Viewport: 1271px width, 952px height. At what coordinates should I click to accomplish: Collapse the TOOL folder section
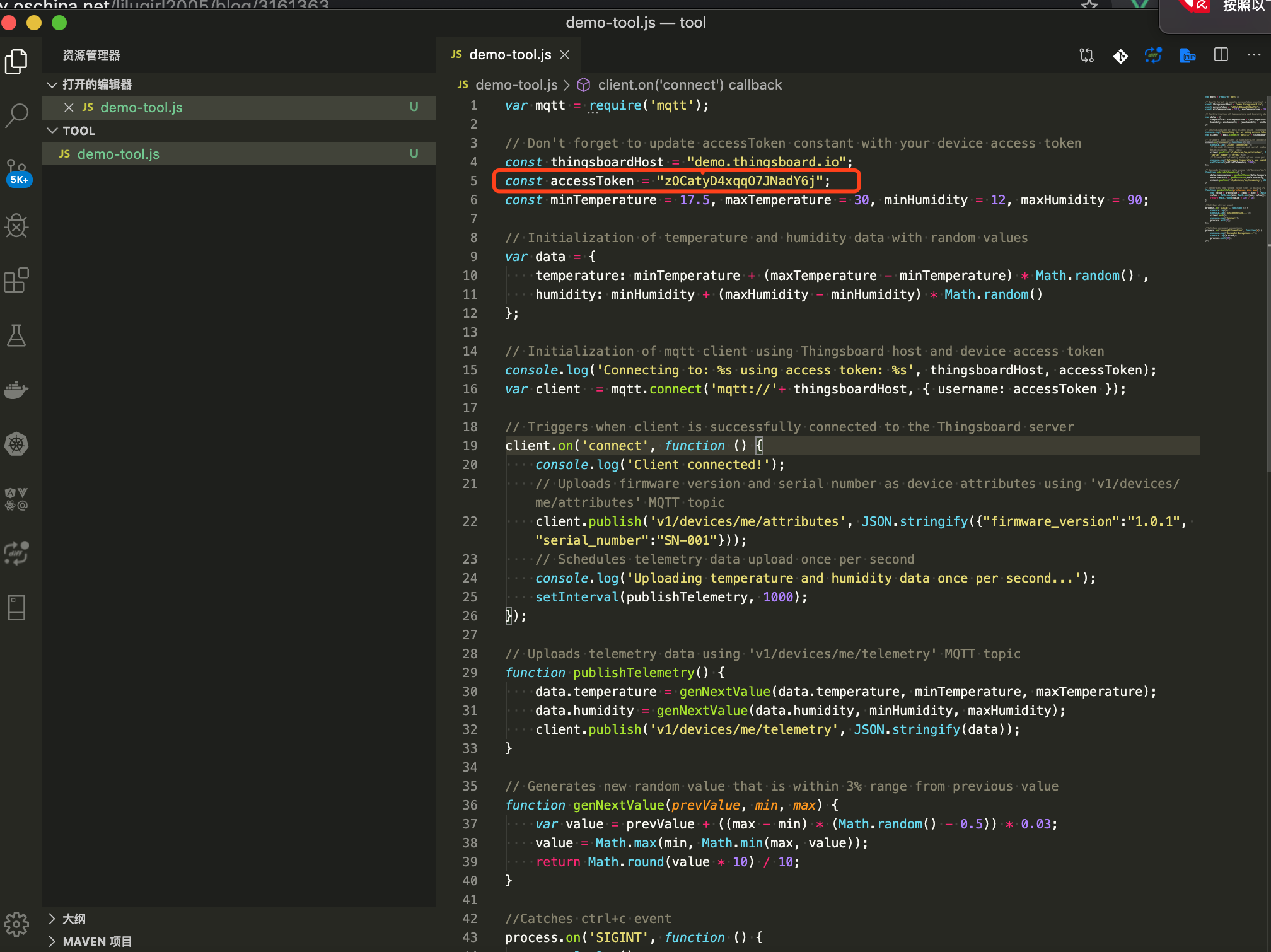(52, 131)
